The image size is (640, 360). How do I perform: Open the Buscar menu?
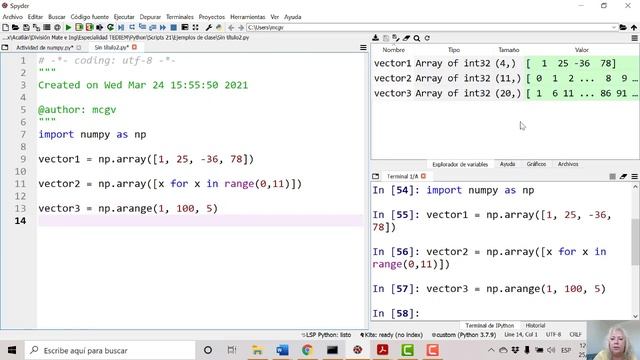[57, 17]
